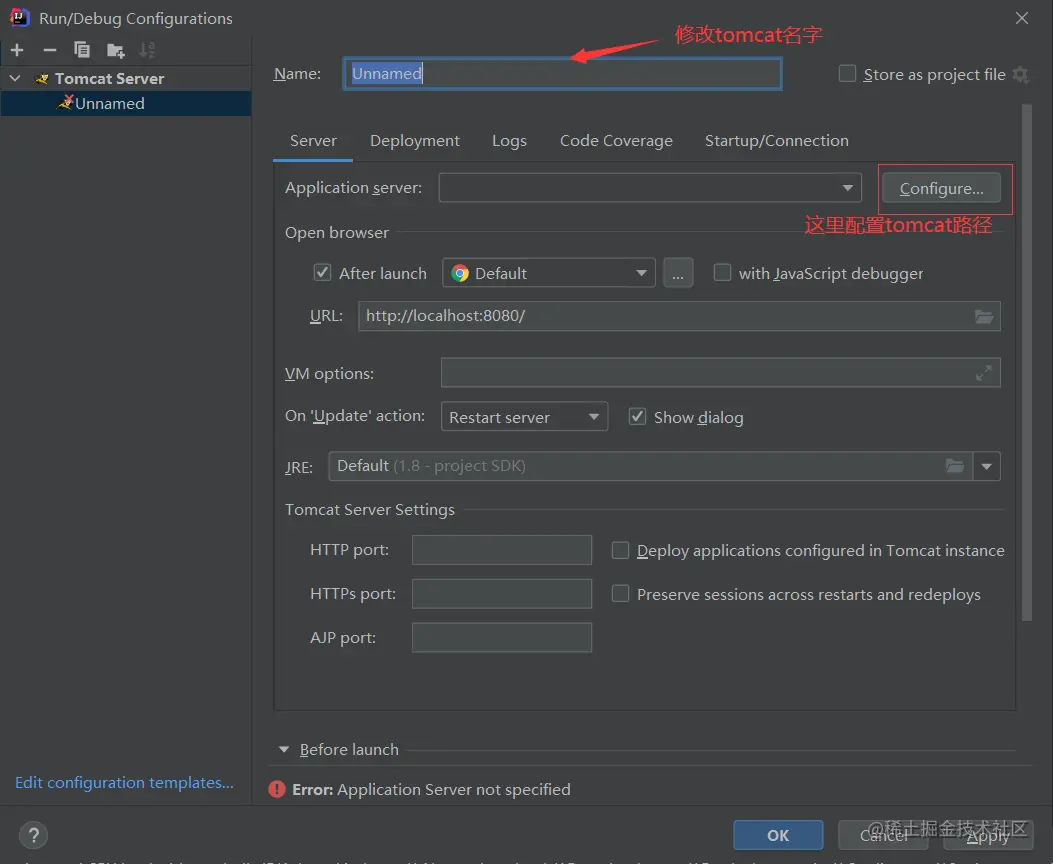Switch to the Logs tab

point(509,141)
